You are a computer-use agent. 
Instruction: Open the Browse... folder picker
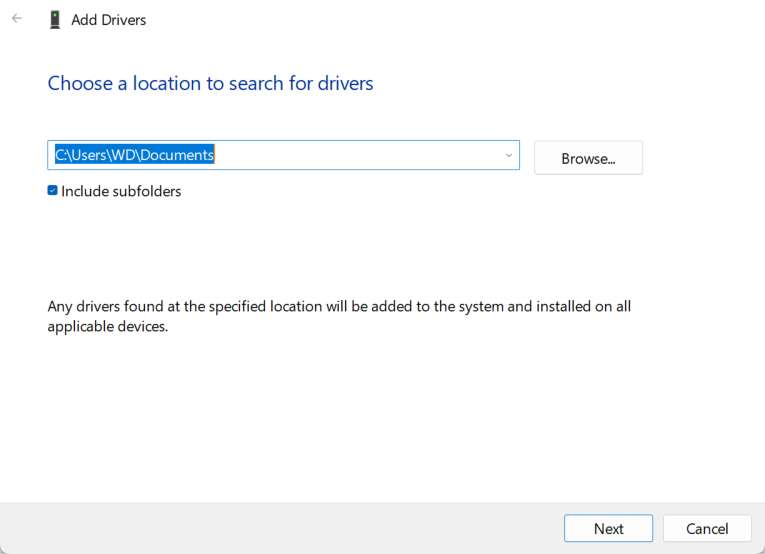pos(588,158)
